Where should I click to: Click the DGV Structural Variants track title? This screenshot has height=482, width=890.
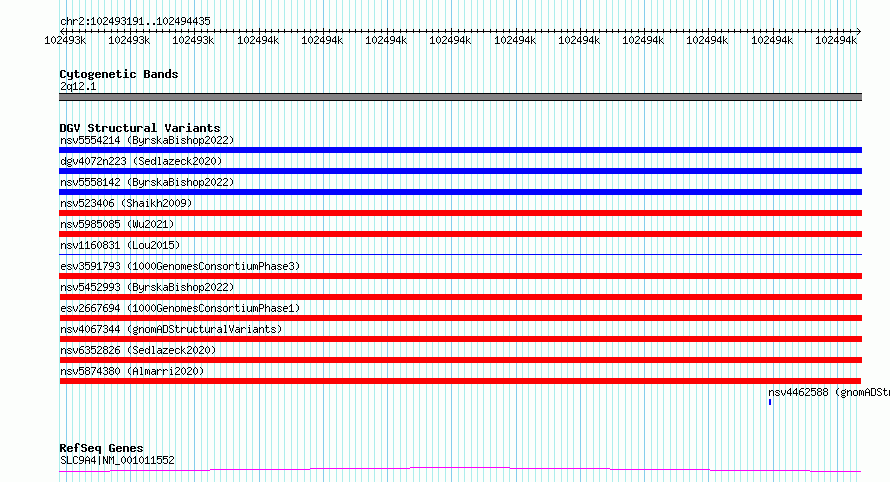(x=140, y=128)
